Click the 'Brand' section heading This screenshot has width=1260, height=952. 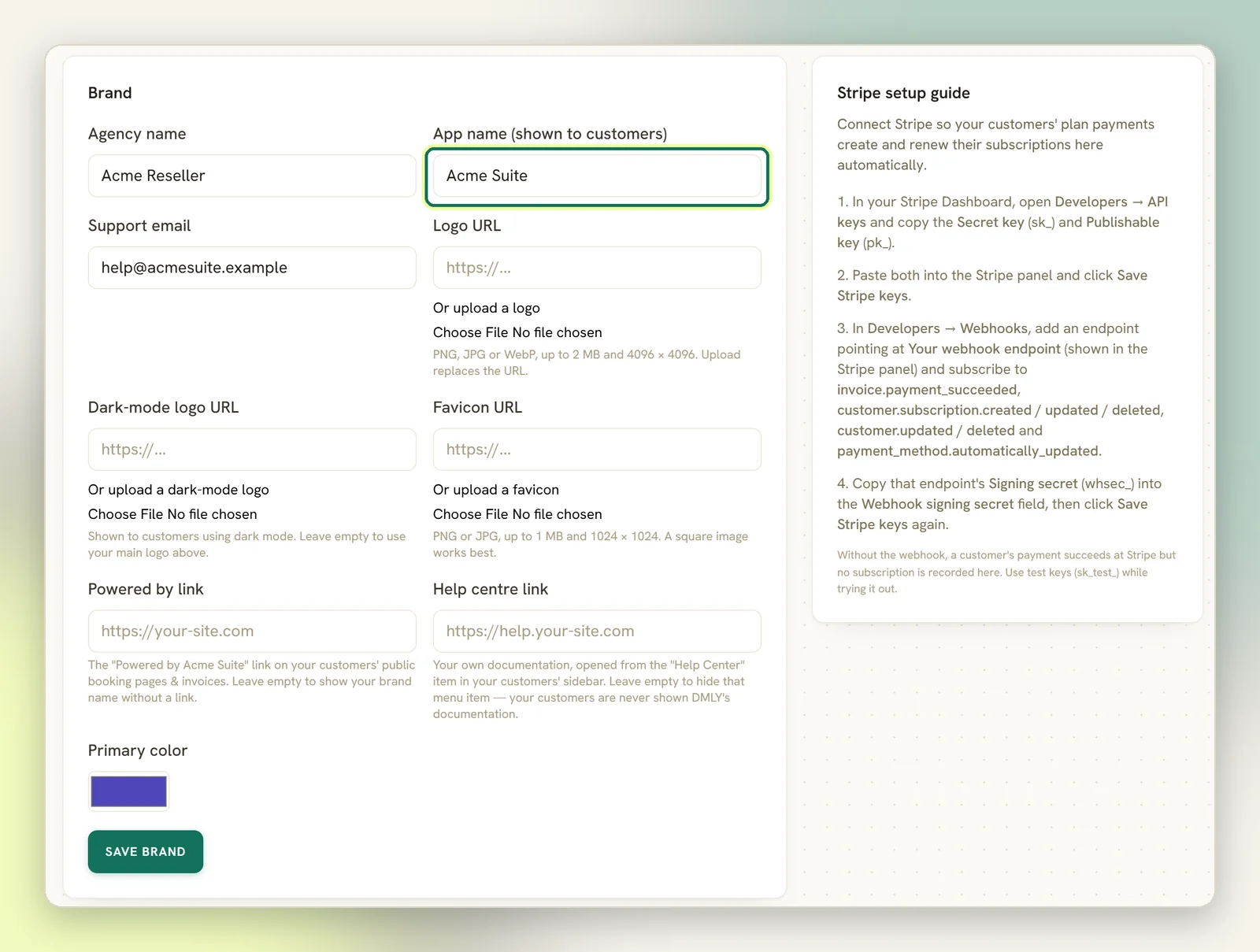point(110,93)
